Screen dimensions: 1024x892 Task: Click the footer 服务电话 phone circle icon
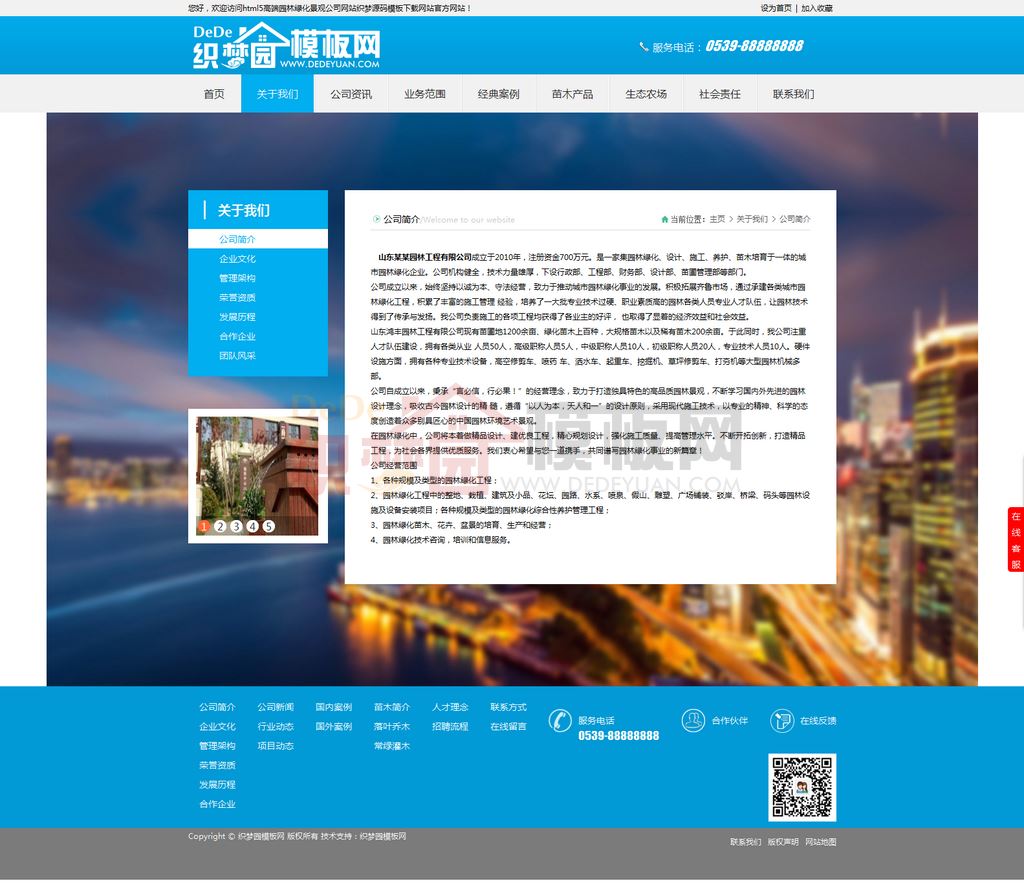coord(560,720)
